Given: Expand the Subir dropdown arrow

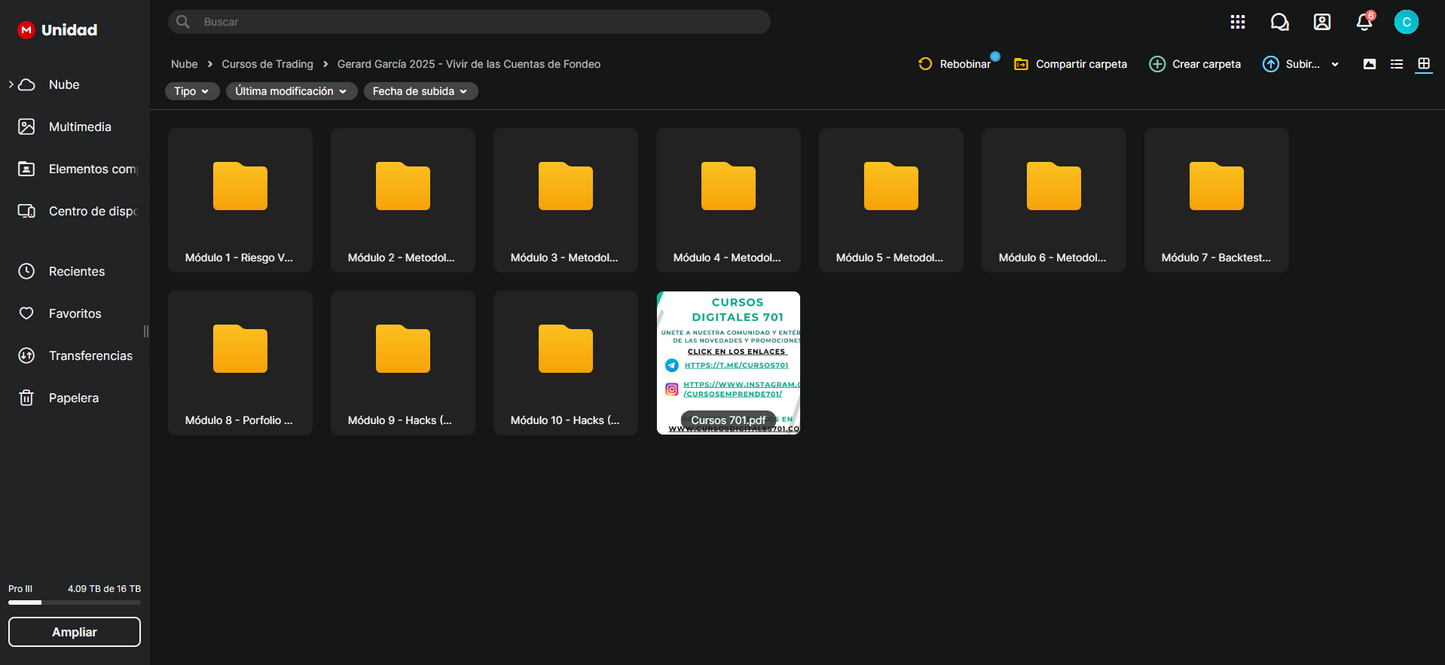Looking at the screenshot, I should pyautogui.click(x=1335, y=64).
